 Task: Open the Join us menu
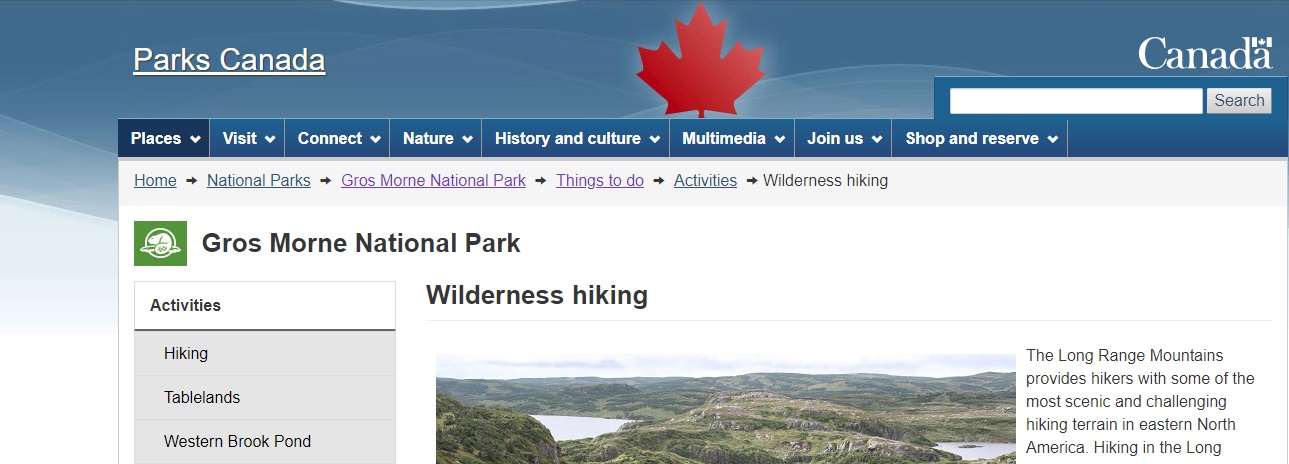tap(843, 139)
